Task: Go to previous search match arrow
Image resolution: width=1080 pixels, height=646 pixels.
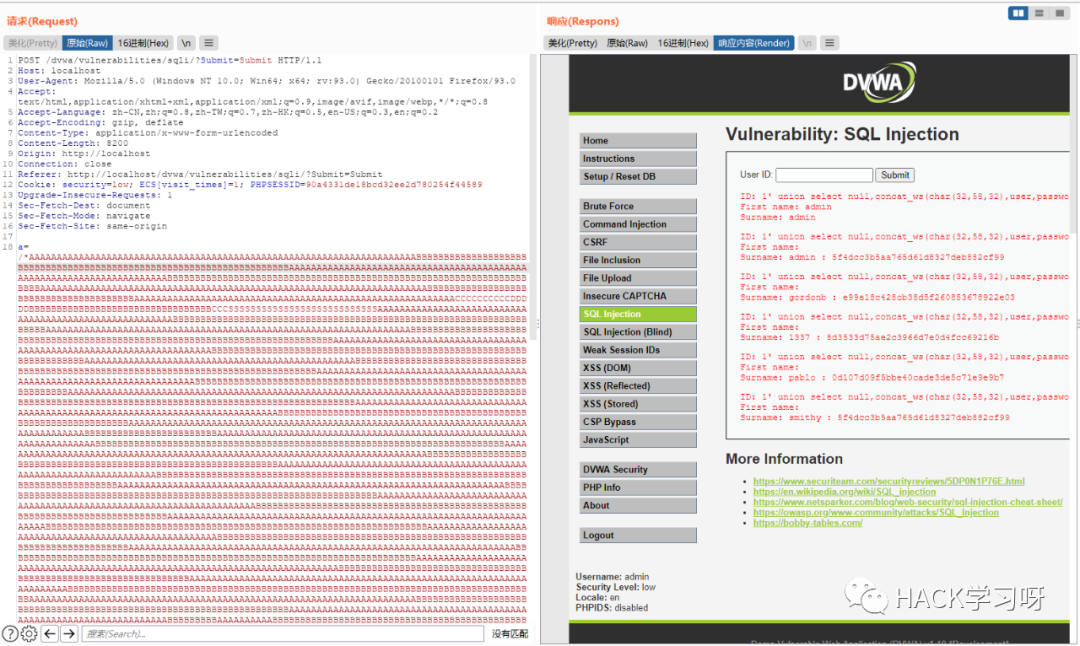Action: 50,634
